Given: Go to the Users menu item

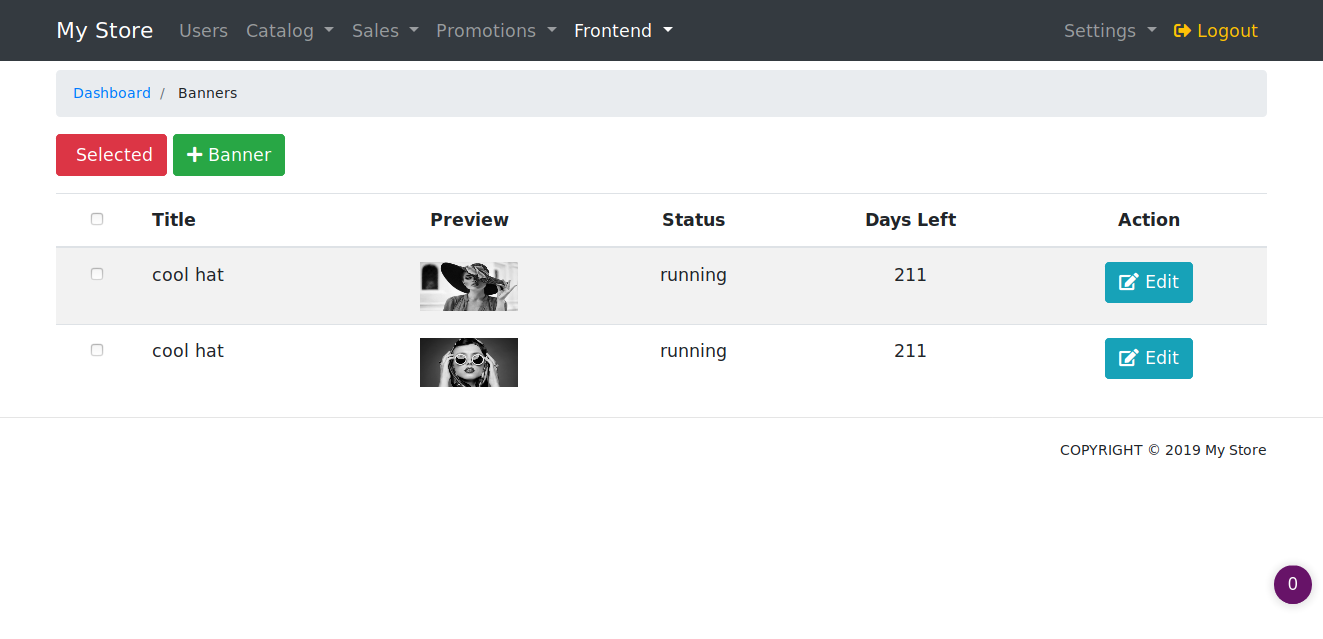Looking at the screenshot, I should pos(203,31).
